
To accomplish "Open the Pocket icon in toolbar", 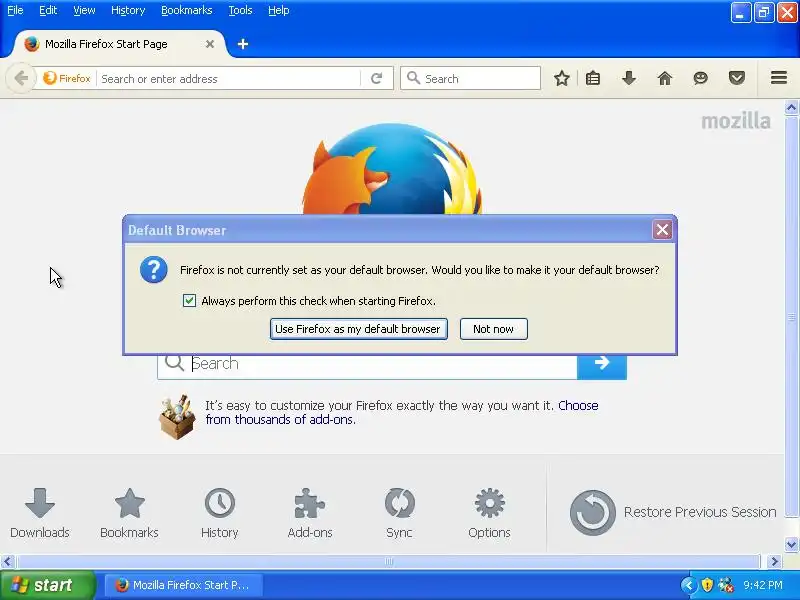I will click(x=737, y=78).
